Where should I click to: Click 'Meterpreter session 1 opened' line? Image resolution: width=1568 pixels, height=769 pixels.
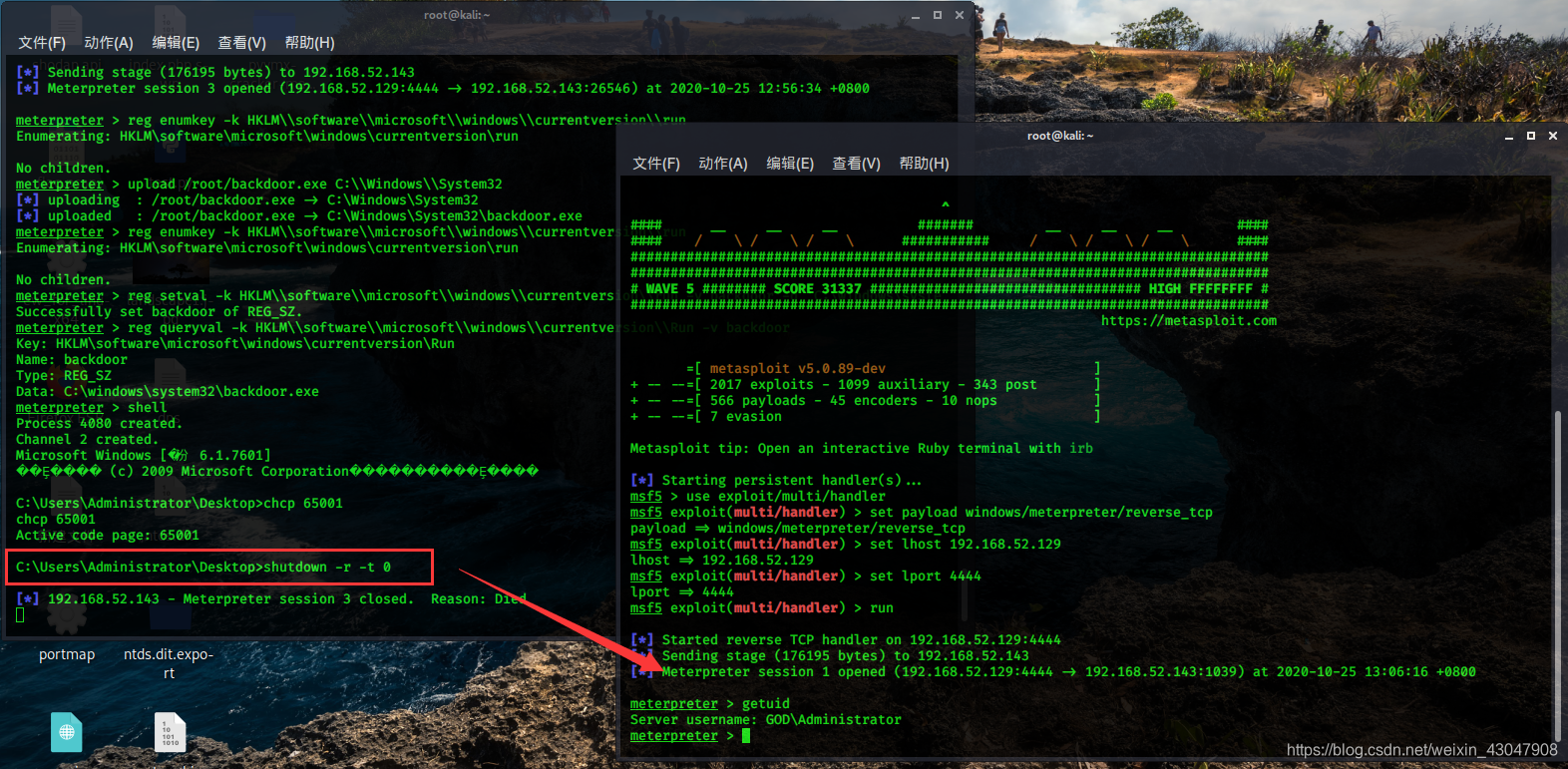pos(1053,671)
